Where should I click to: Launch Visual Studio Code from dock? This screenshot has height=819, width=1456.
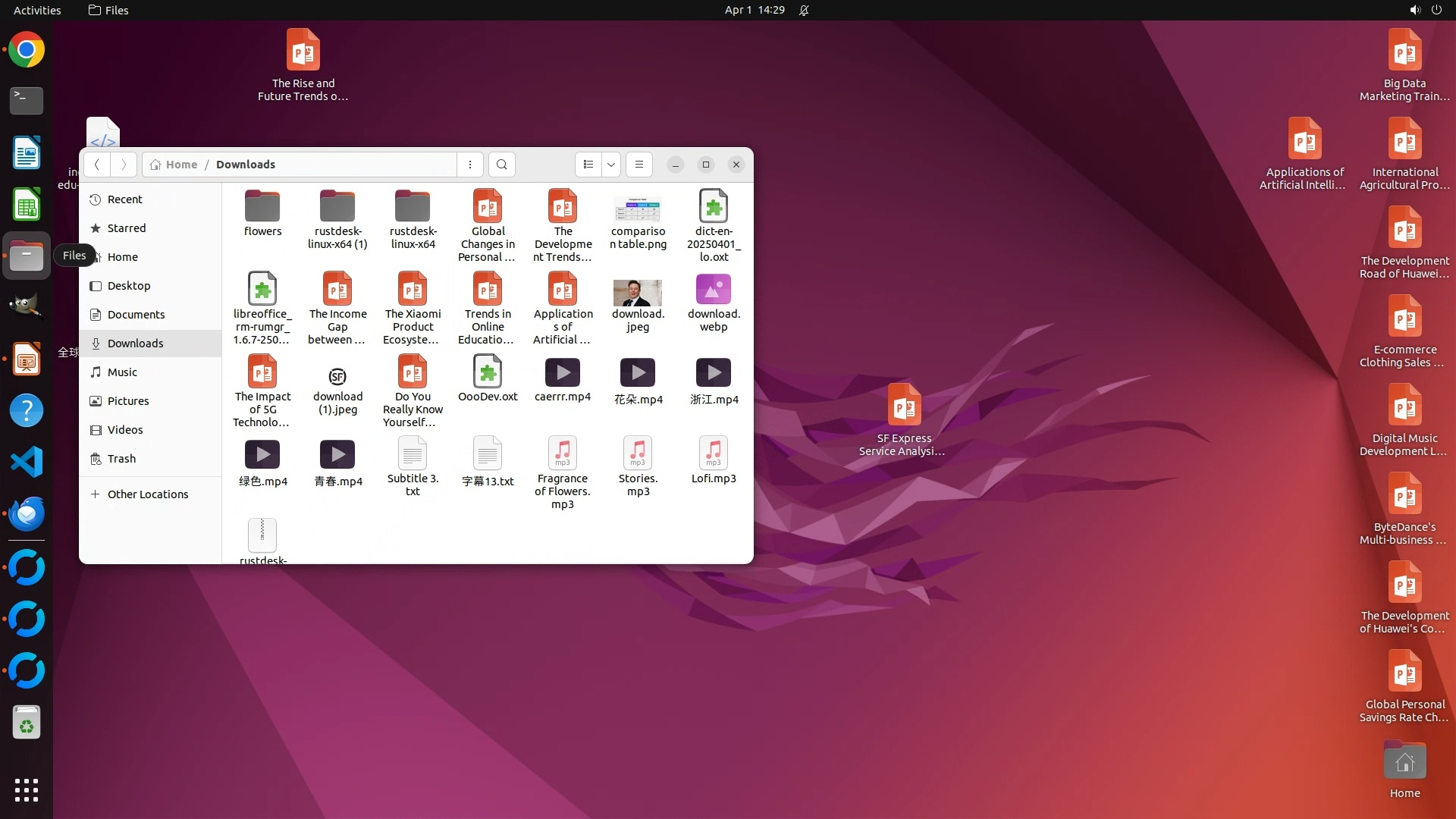coord(27,462)
